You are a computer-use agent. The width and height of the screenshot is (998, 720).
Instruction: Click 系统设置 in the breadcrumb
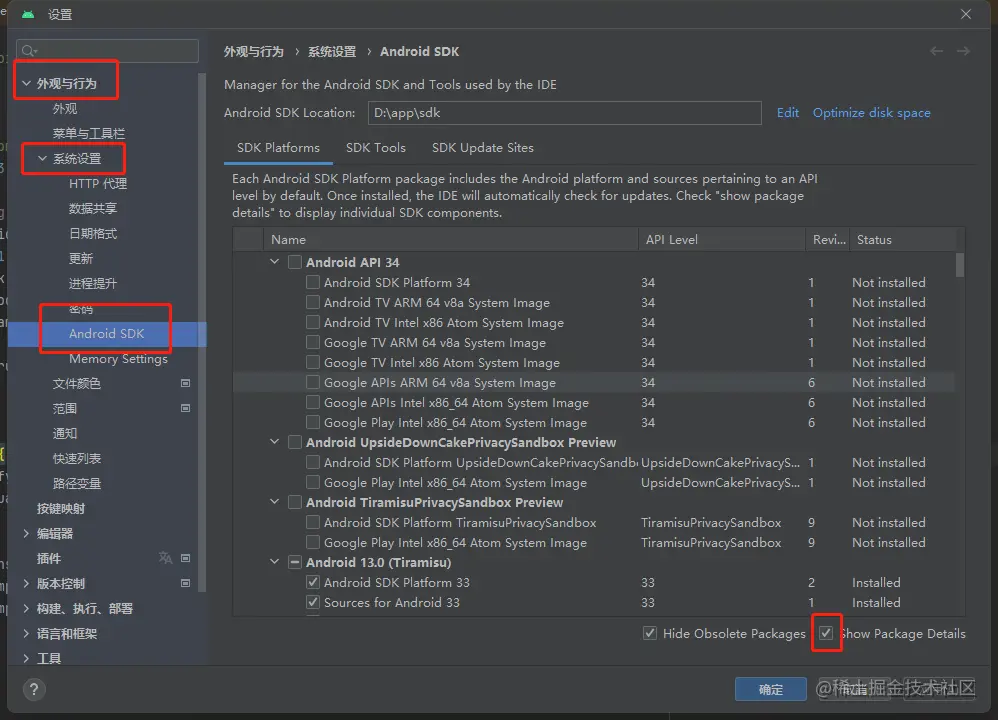[332, 52]
